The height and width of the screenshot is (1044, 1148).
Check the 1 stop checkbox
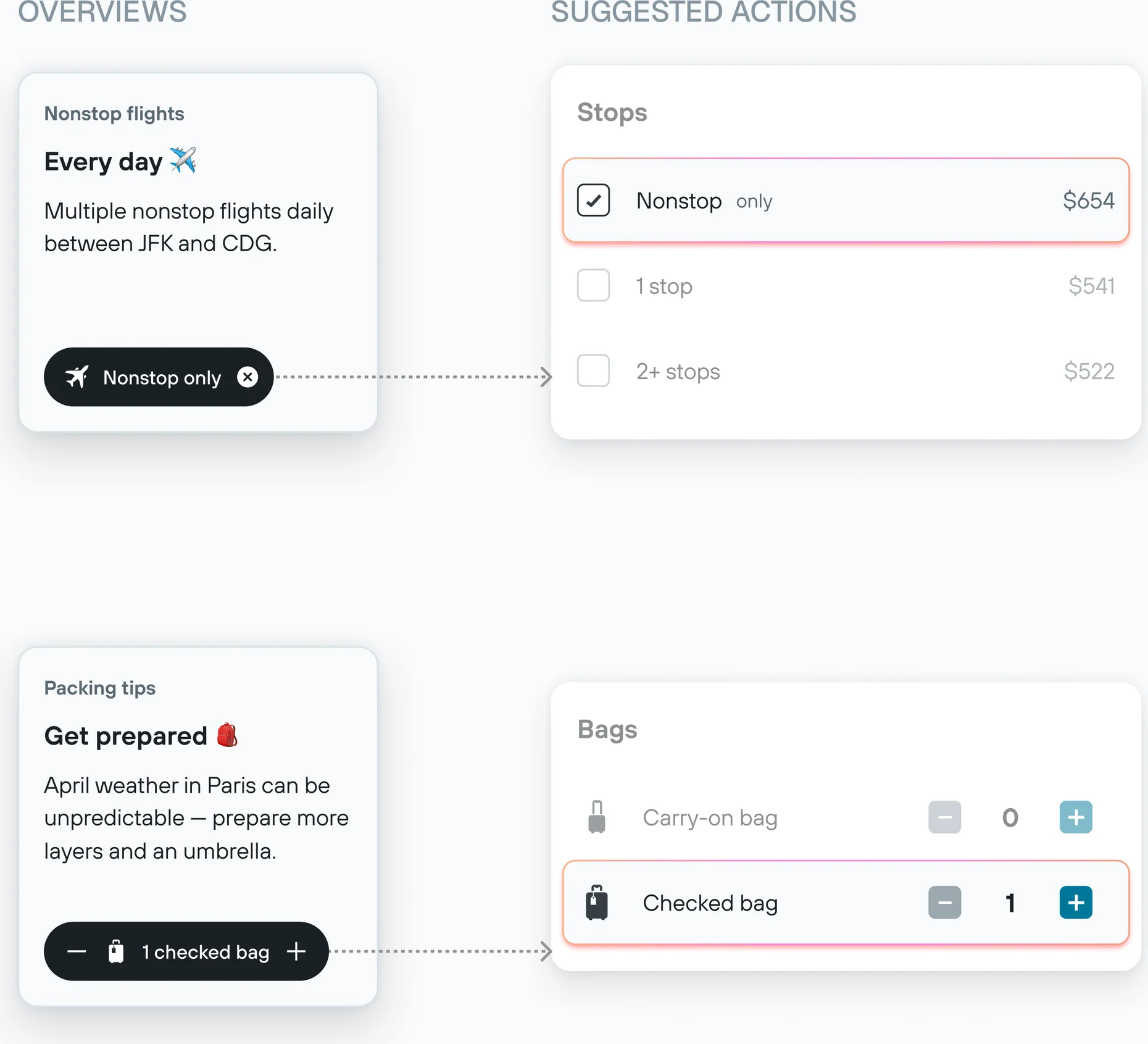click(x=593, y=285)
